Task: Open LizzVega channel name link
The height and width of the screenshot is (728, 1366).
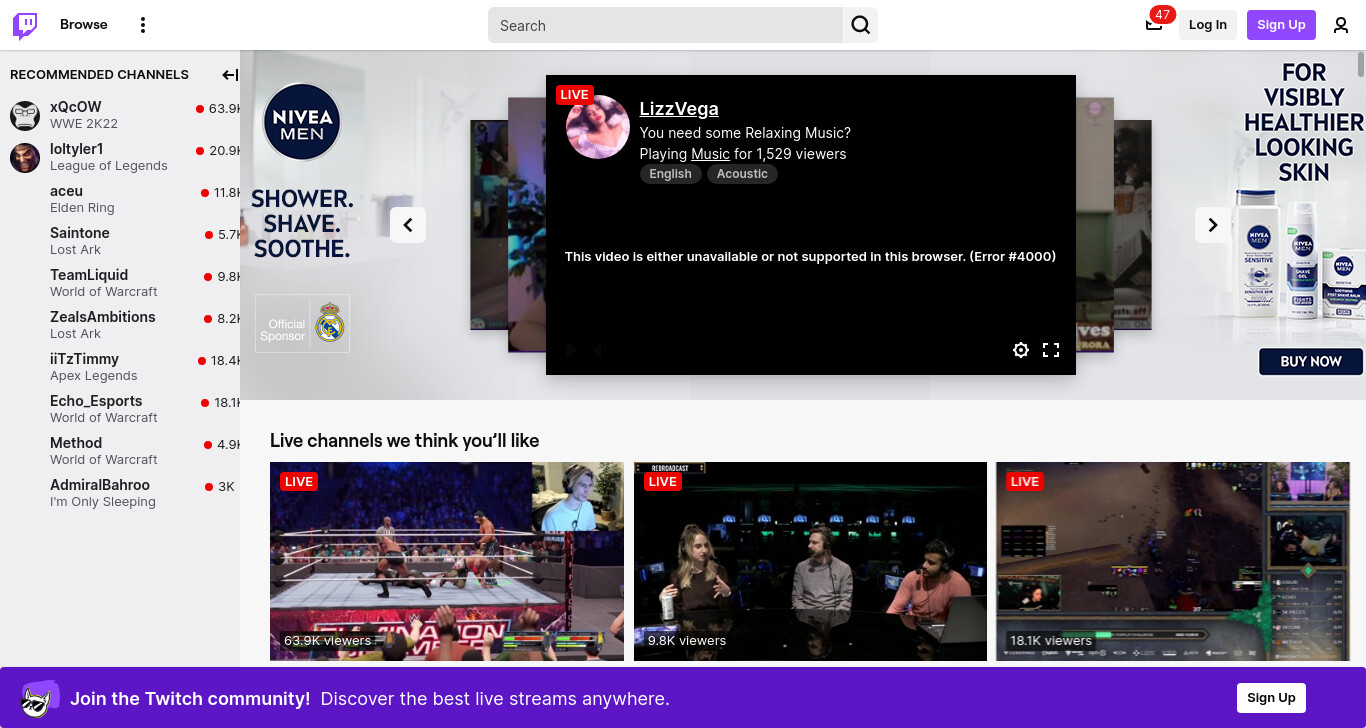Action: point(679,109)
